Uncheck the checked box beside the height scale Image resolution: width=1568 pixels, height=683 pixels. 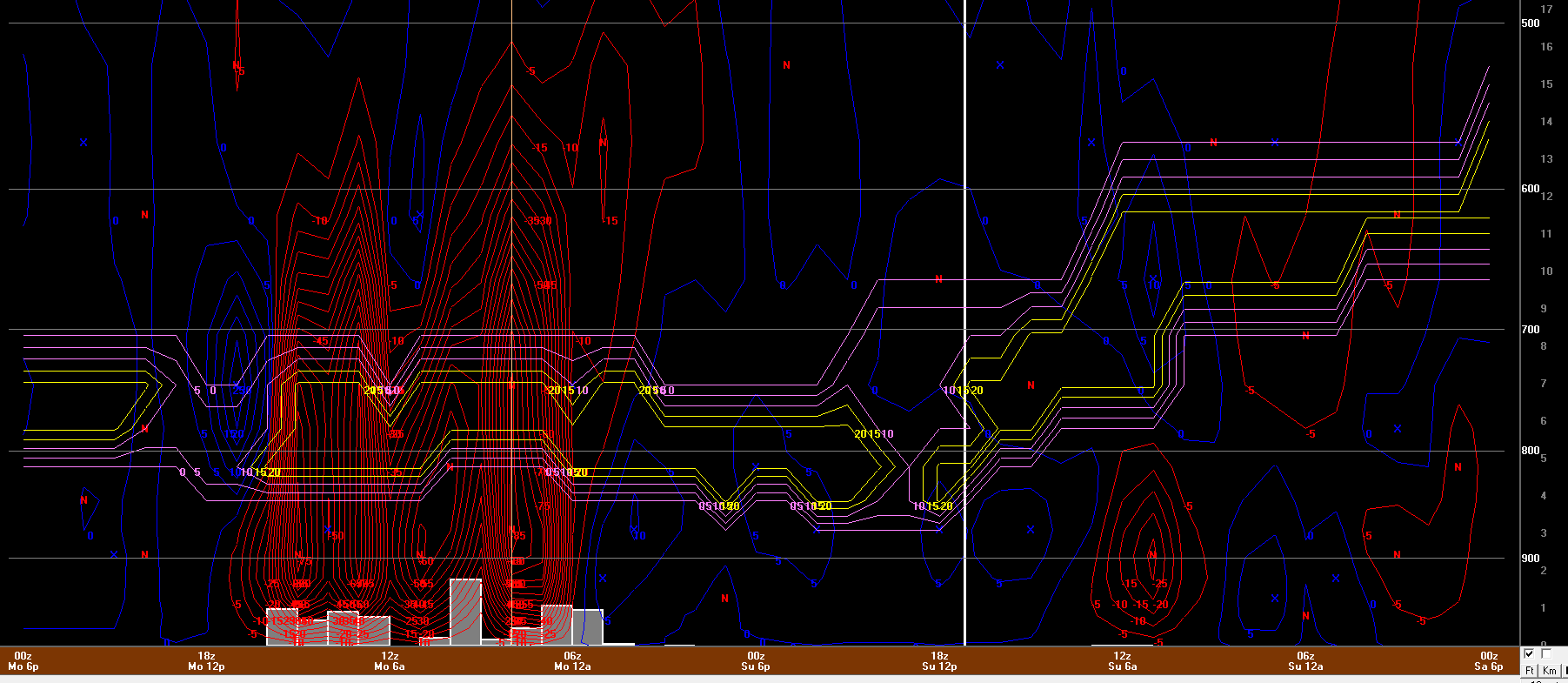point(1530,654)
